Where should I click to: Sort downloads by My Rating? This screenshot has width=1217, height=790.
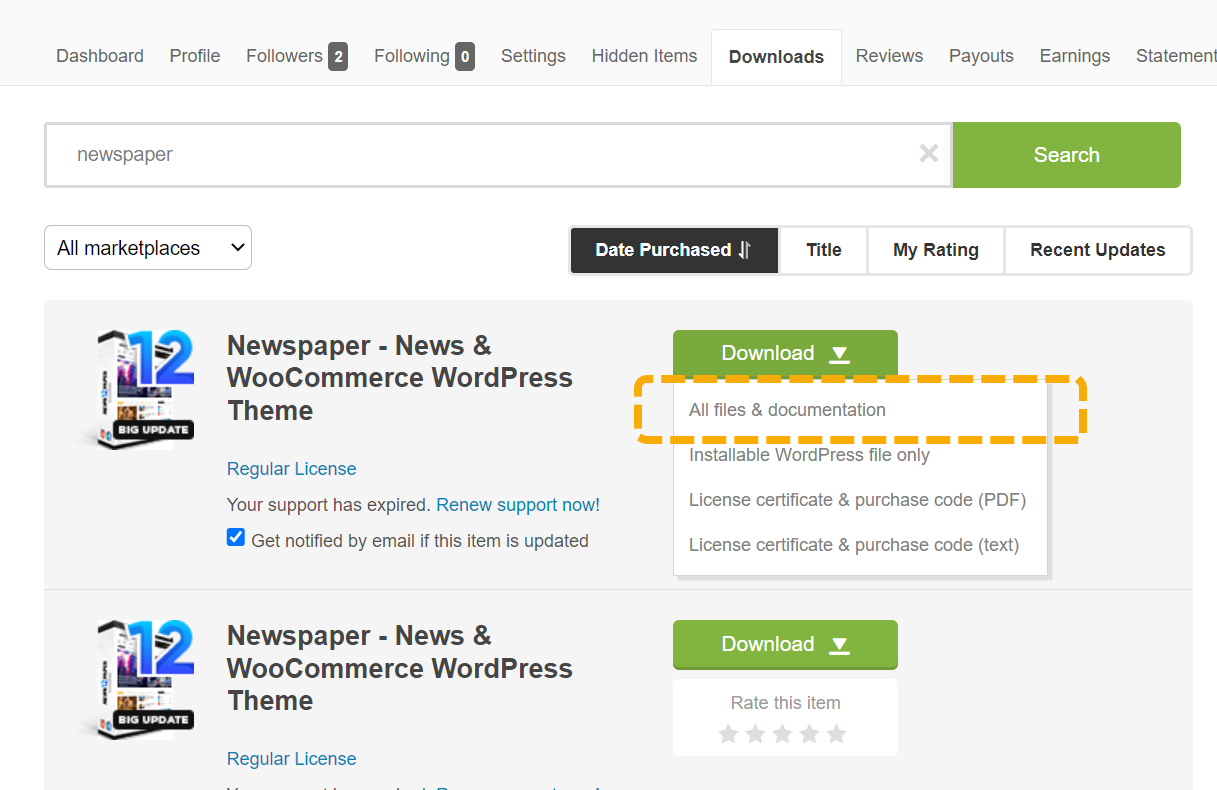[x=936, y=250]
